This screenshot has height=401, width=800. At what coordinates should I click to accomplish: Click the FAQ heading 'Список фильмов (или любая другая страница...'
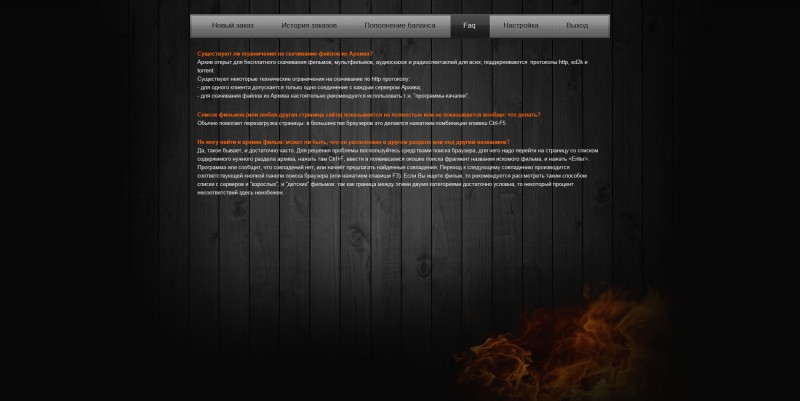pos(369,115)
